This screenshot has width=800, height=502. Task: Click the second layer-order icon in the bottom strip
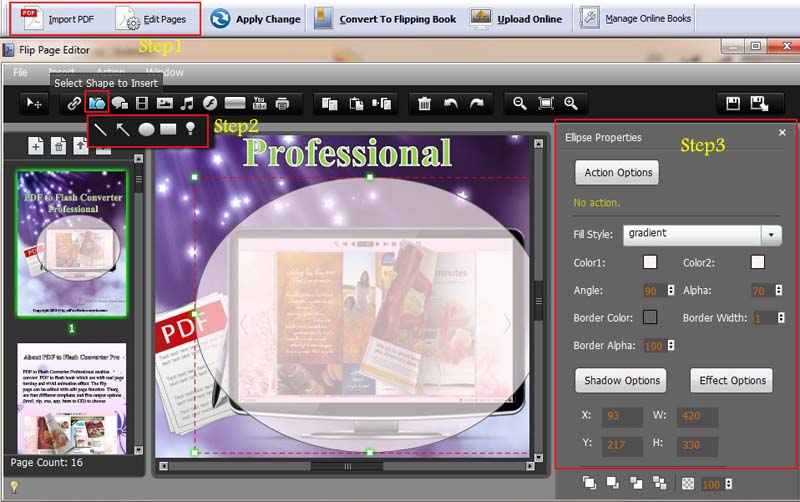[x=613, y=483]
